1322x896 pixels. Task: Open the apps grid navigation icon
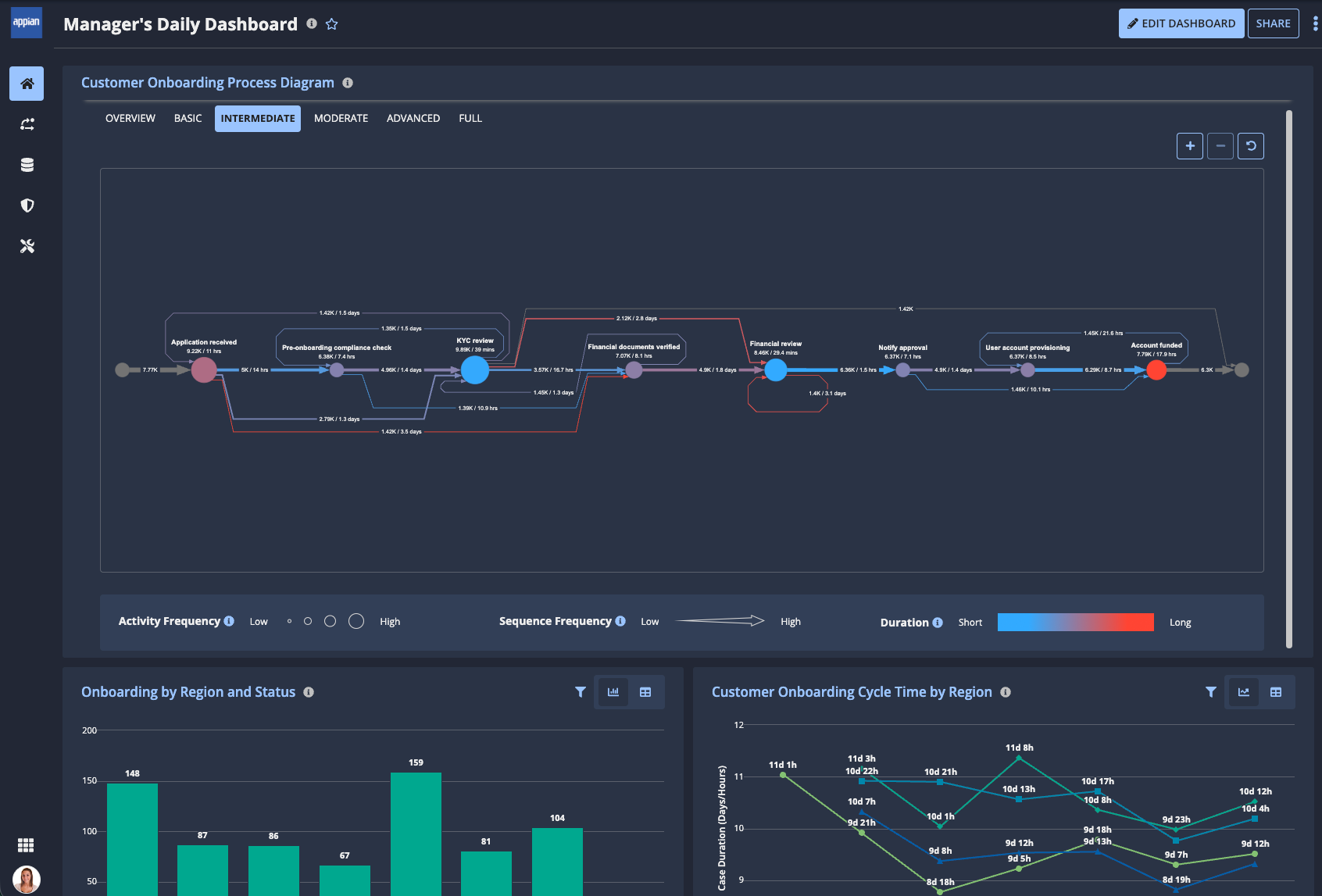26,845
